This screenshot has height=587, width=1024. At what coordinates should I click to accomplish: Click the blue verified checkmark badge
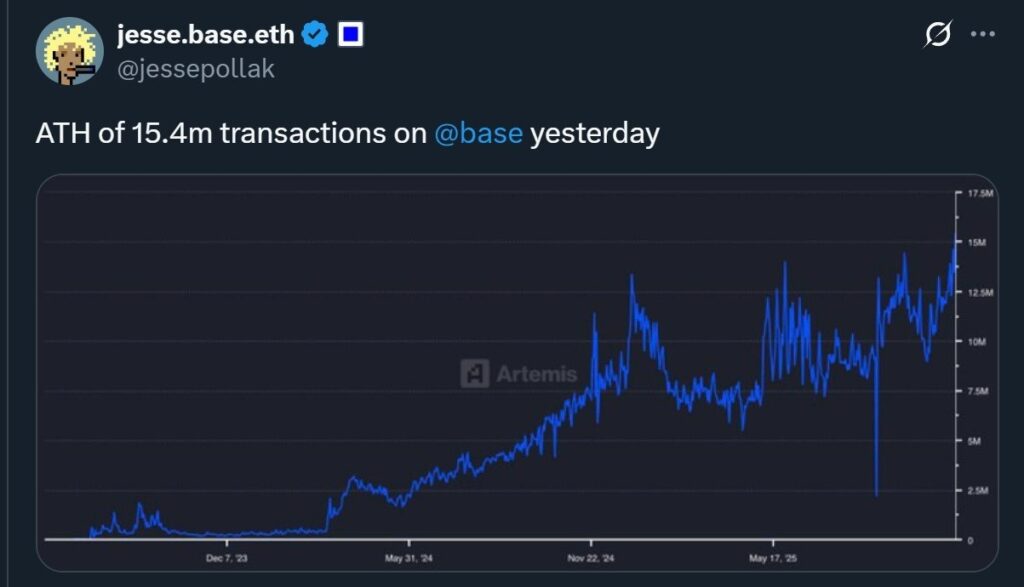[315, 35]
